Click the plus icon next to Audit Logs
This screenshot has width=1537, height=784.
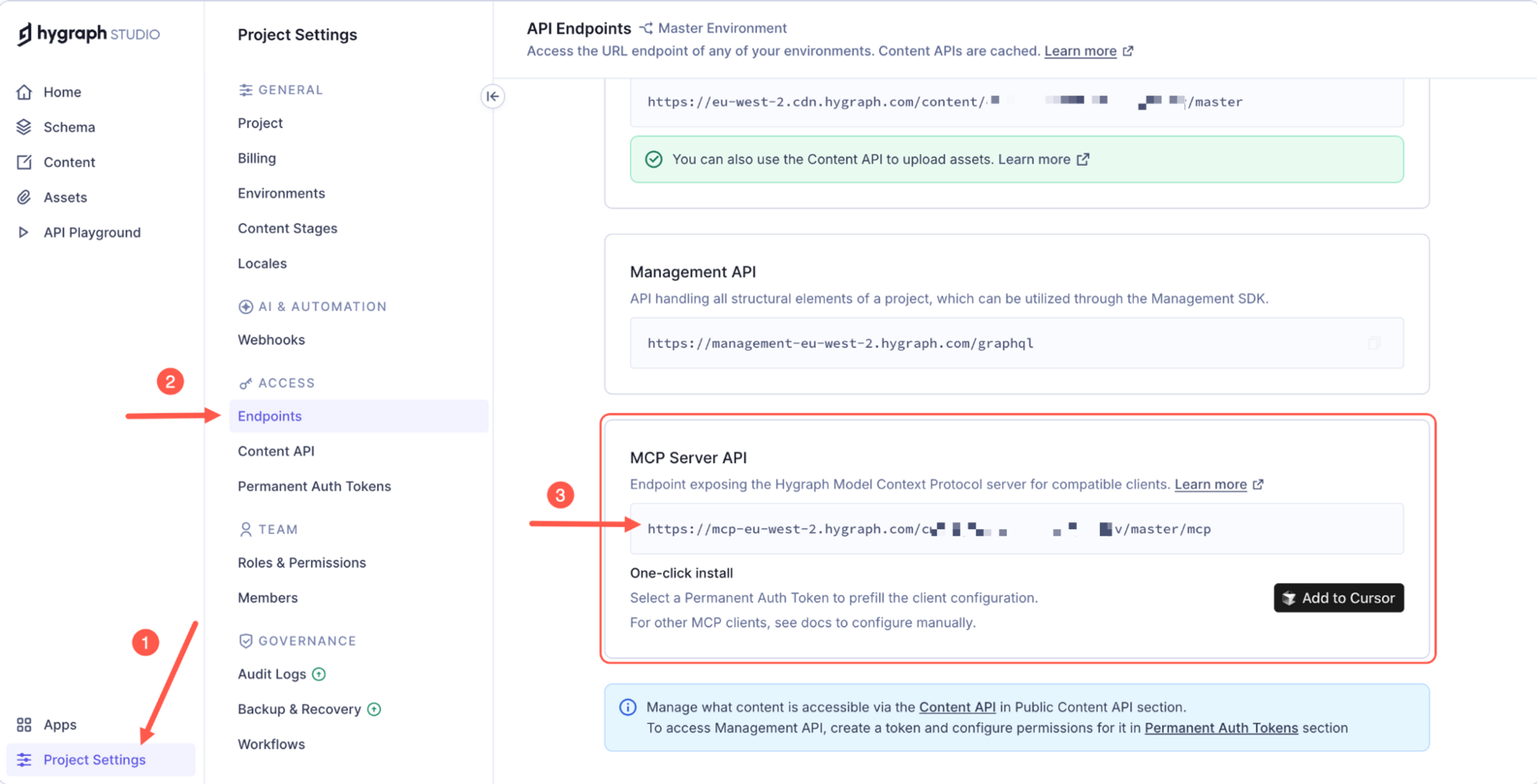(x=319, y=674)
